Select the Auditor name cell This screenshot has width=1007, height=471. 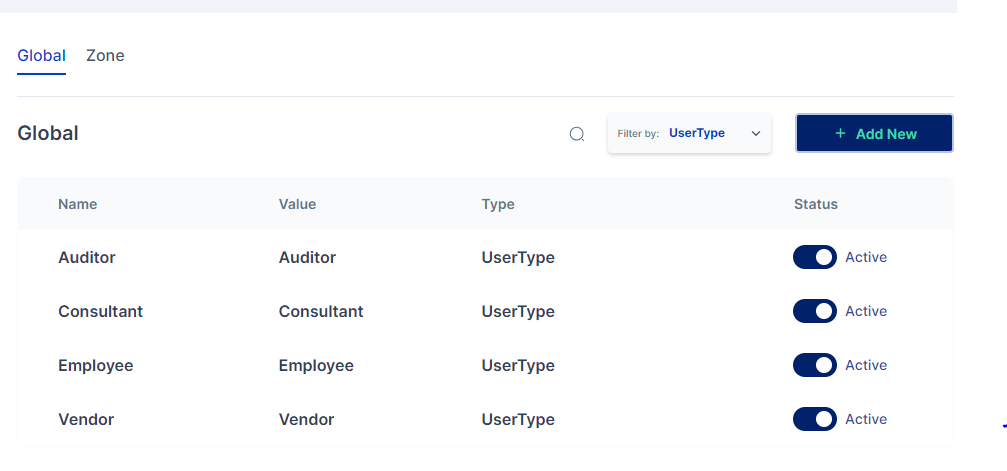point(87,257)
